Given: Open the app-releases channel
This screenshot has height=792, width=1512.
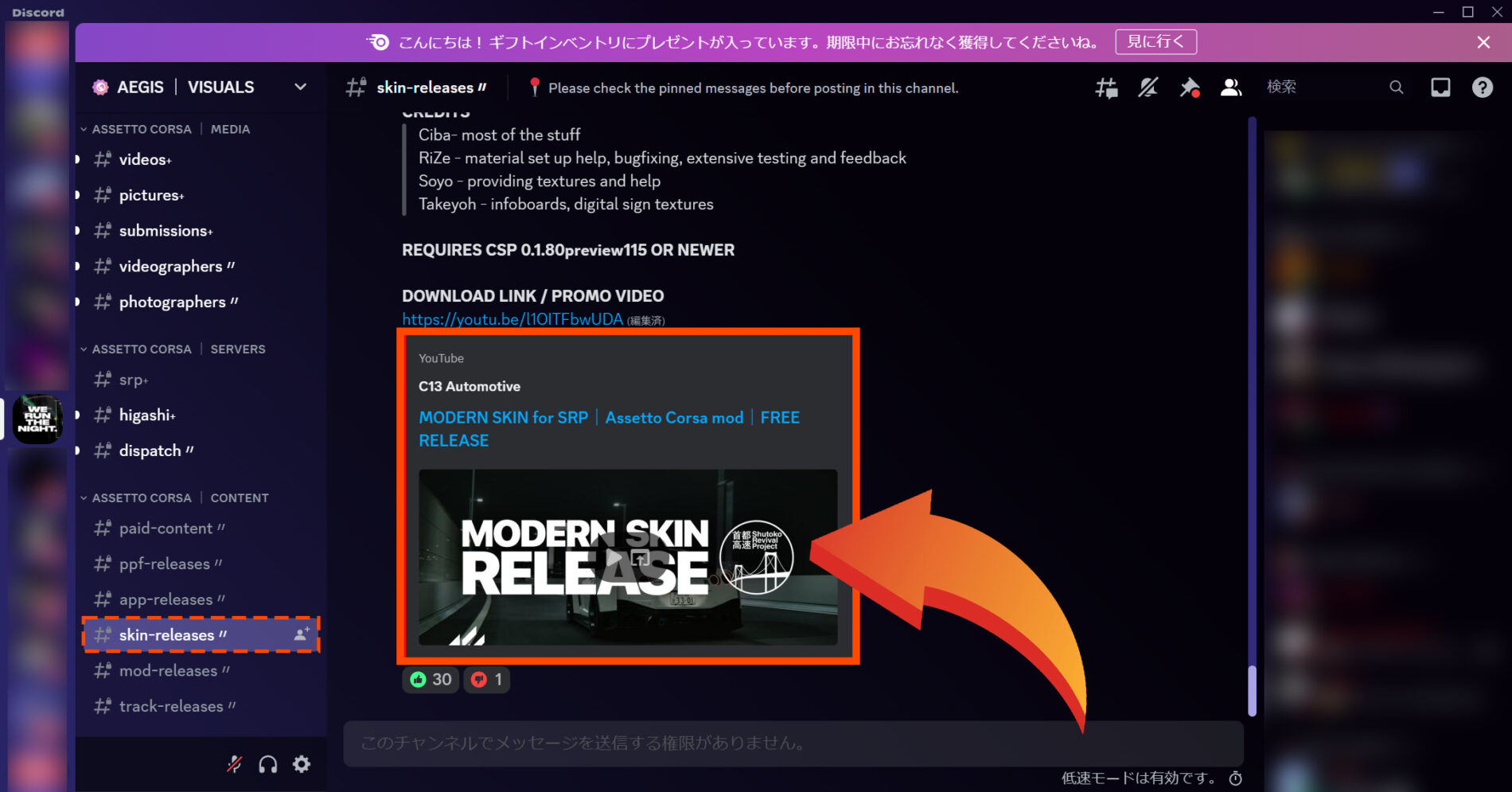Looking at the screenshot, I should coord(201,599).
